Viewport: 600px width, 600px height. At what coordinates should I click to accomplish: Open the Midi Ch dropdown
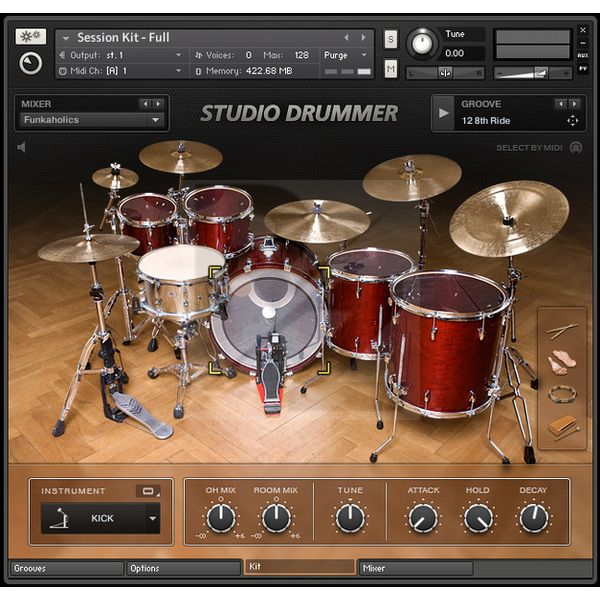(178, 71)
